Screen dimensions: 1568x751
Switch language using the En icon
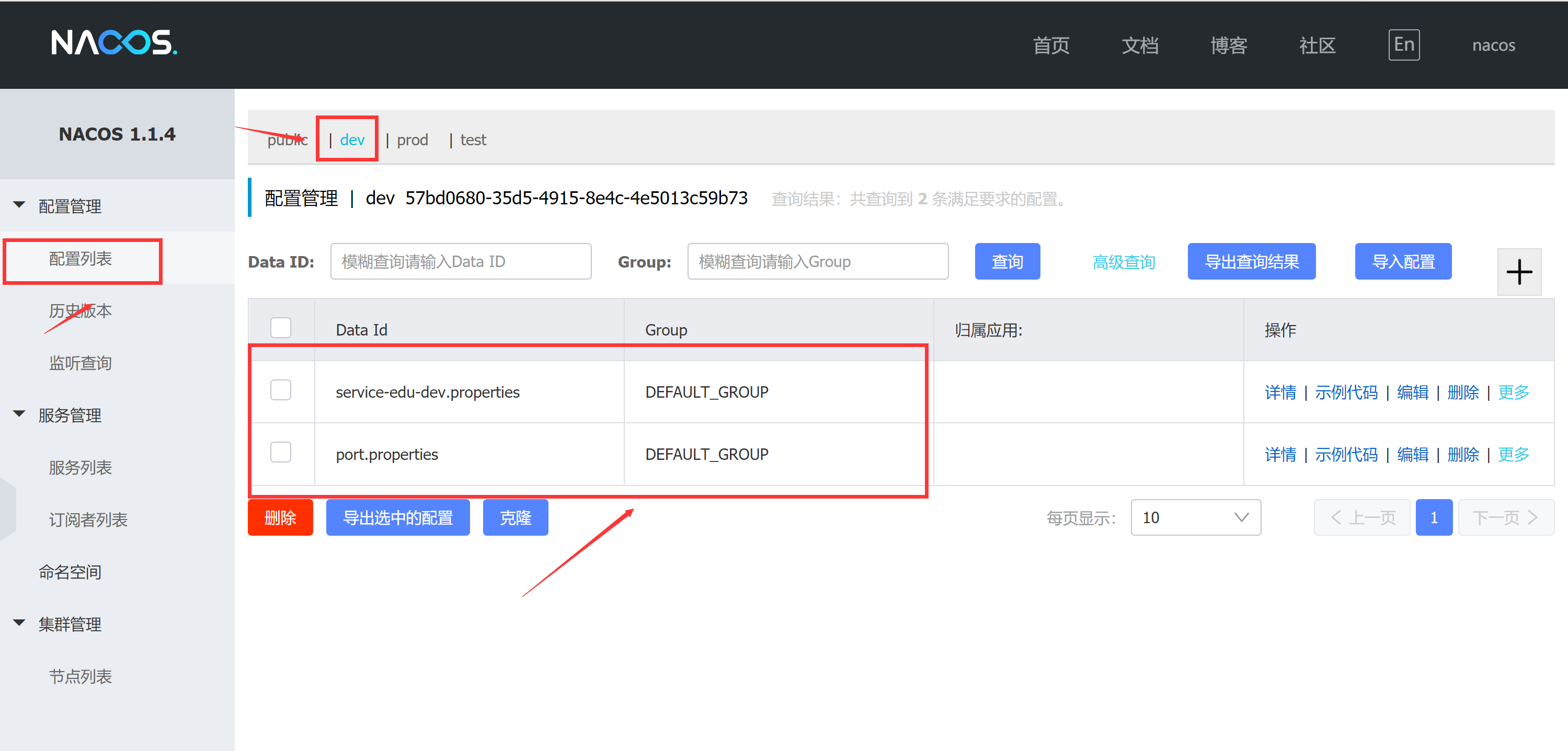point(1404,44)
